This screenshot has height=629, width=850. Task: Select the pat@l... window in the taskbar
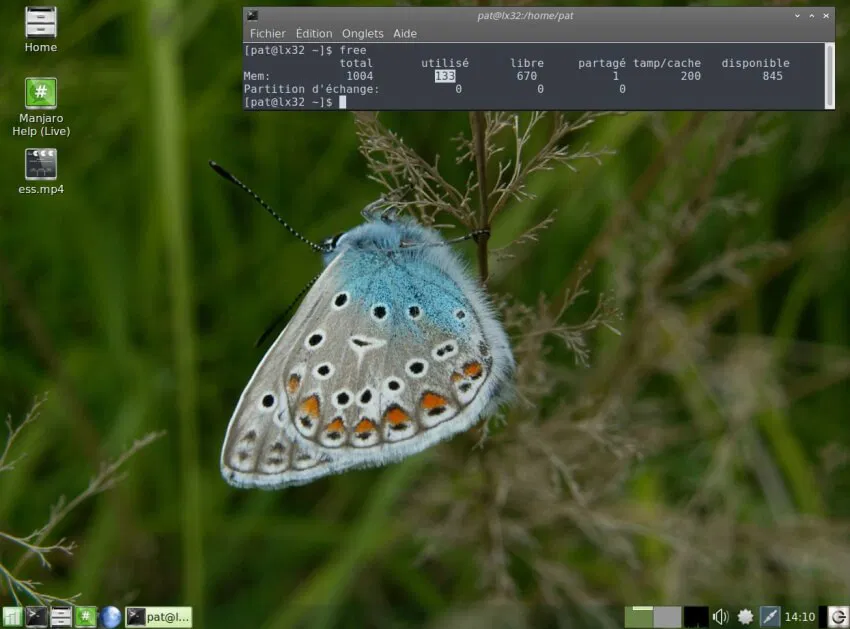click(160, 617)
